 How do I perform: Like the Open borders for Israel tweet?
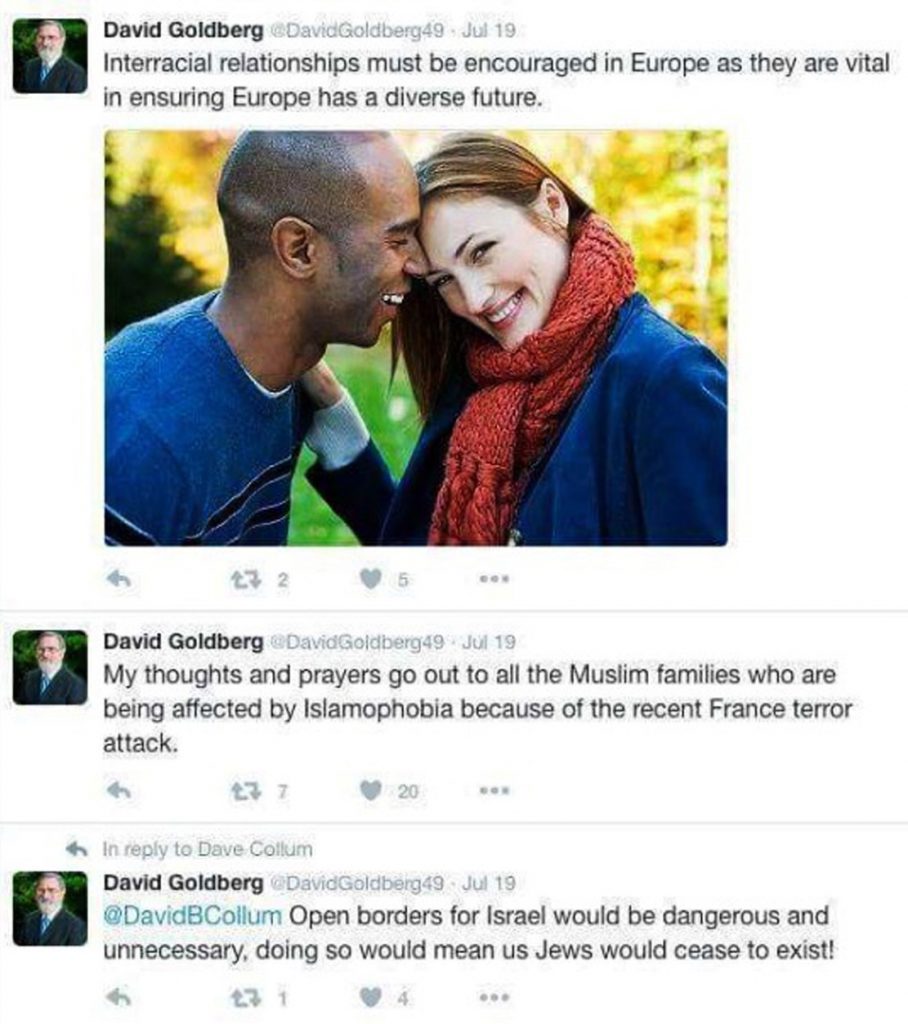[x=371, y=998]
